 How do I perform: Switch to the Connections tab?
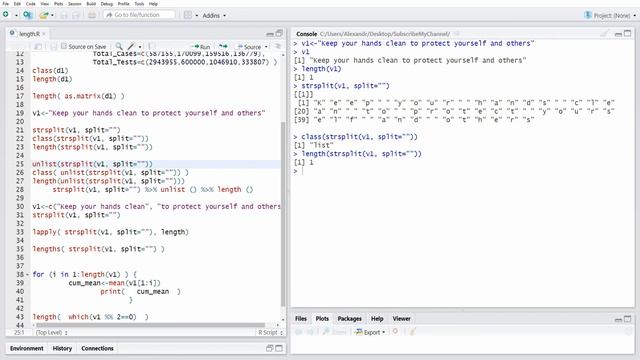tap(97, 349)
